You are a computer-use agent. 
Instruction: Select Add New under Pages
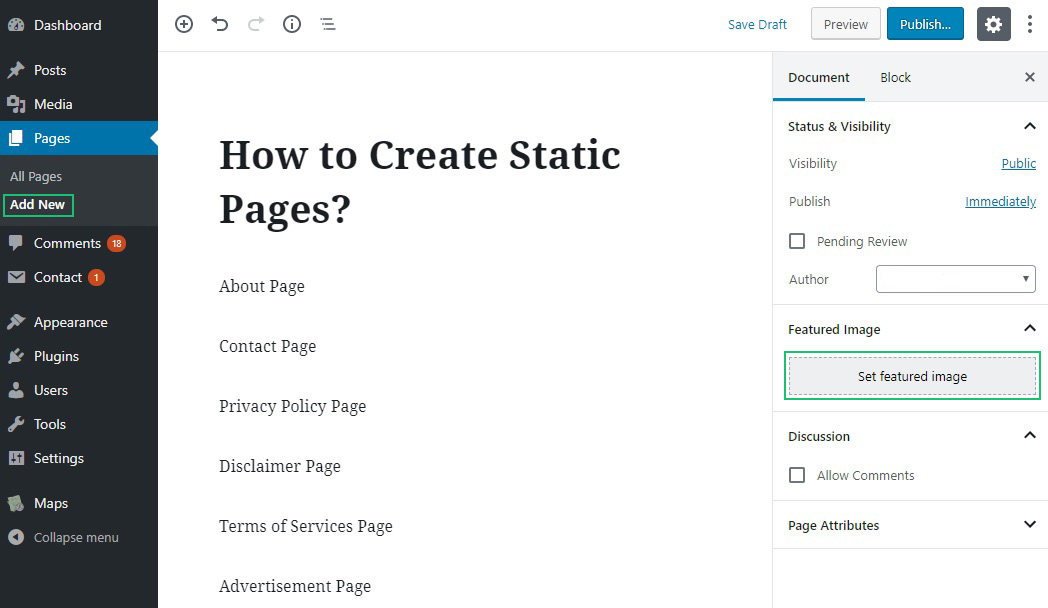[37, 204]
